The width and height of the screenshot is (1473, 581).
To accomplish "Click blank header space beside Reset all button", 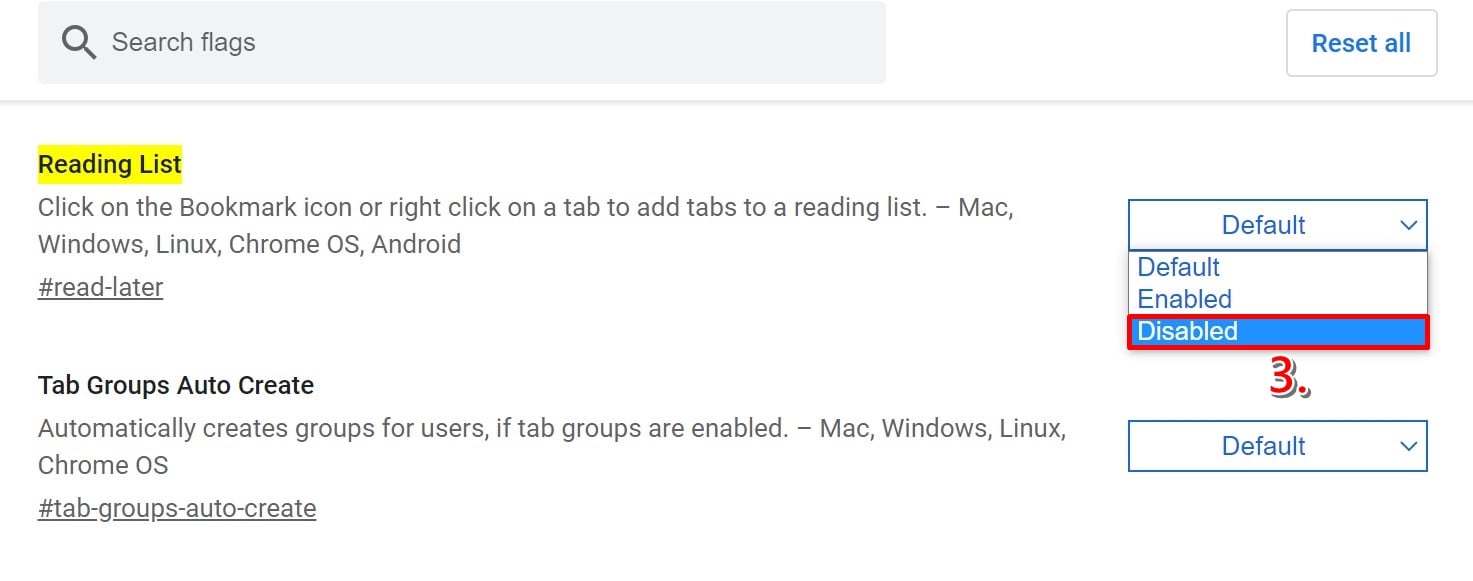I will tap(1085, 43).
